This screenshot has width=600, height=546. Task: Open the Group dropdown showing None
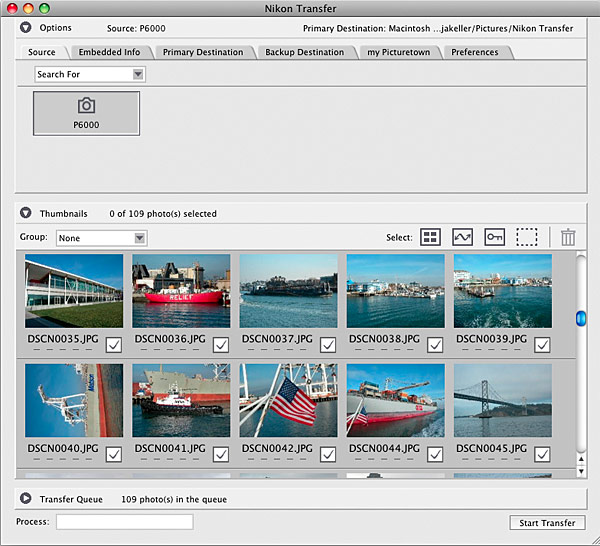coord(101,238)
